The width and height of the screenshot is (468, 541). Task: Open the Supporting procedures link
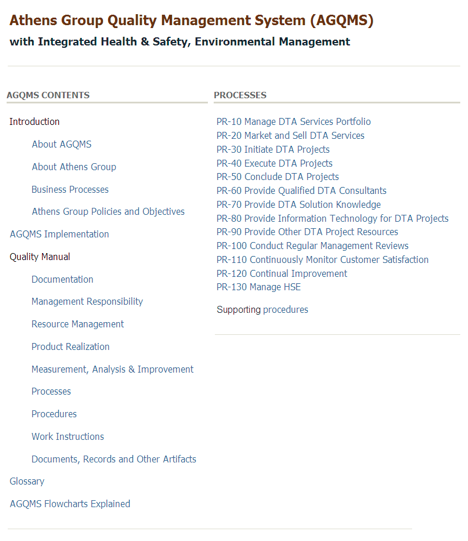tap(262, 309)
